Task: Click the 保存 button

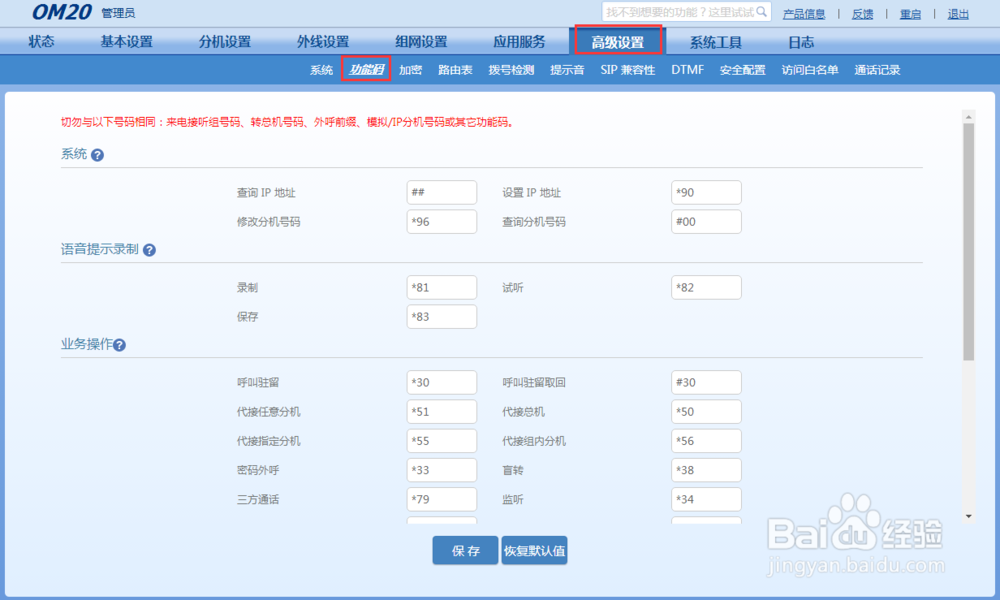Action: tap(464, 550)
